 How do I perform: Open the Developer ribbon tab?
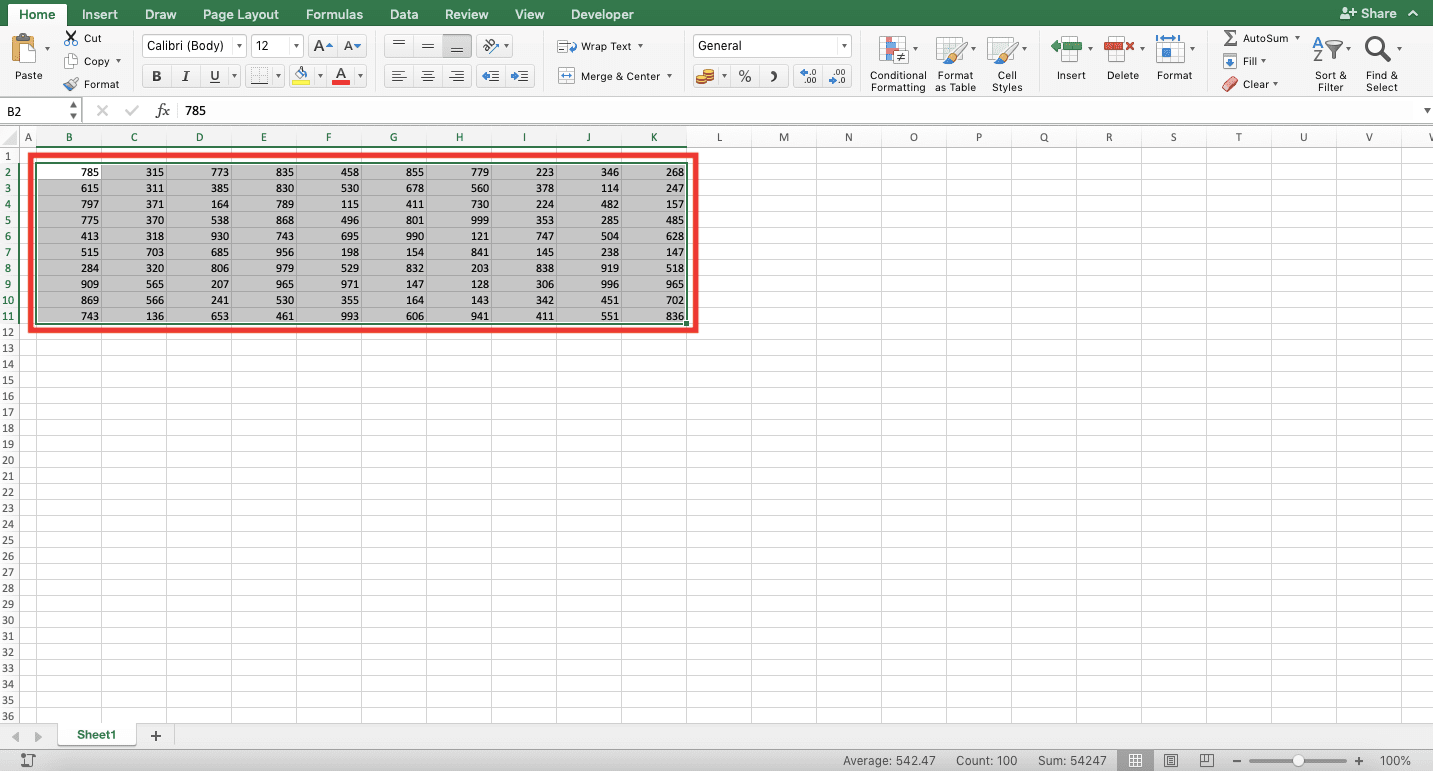(601, 14)
